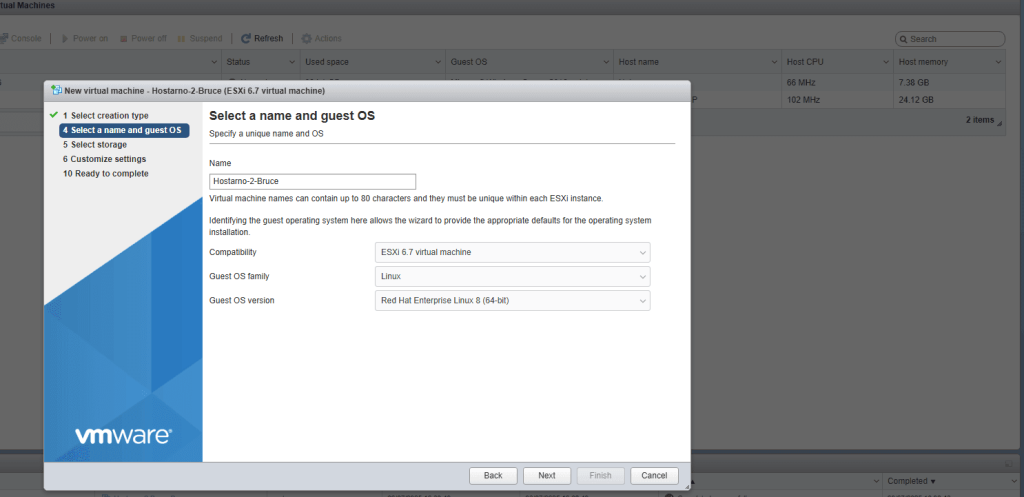Open the Compatibility dropdown
The width and height of the screenshot is (1024, 497).
[512, 252]
